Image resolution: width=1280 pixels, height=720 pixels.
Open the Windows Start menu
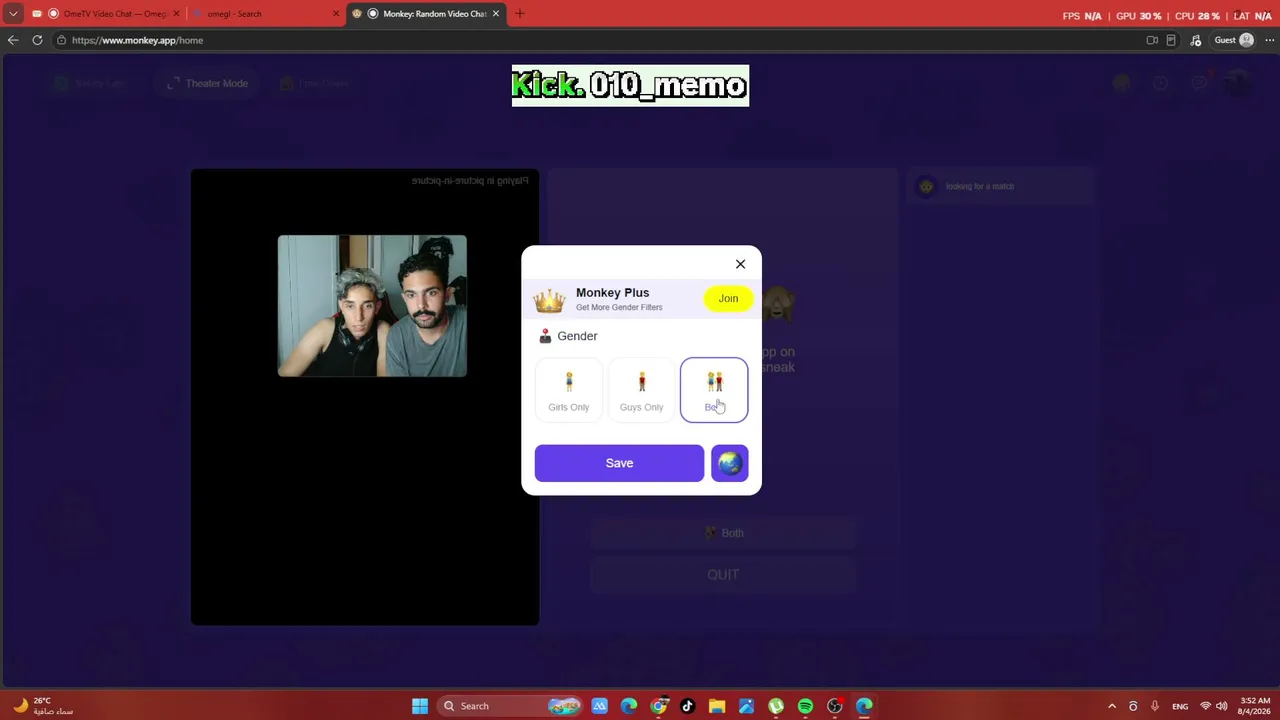click(420, 706)
